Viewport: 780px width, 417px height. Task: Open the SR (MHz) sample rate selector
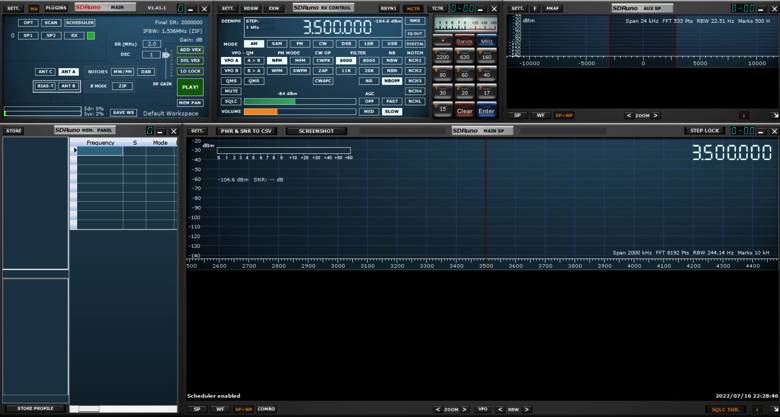[x=151, y=44]
